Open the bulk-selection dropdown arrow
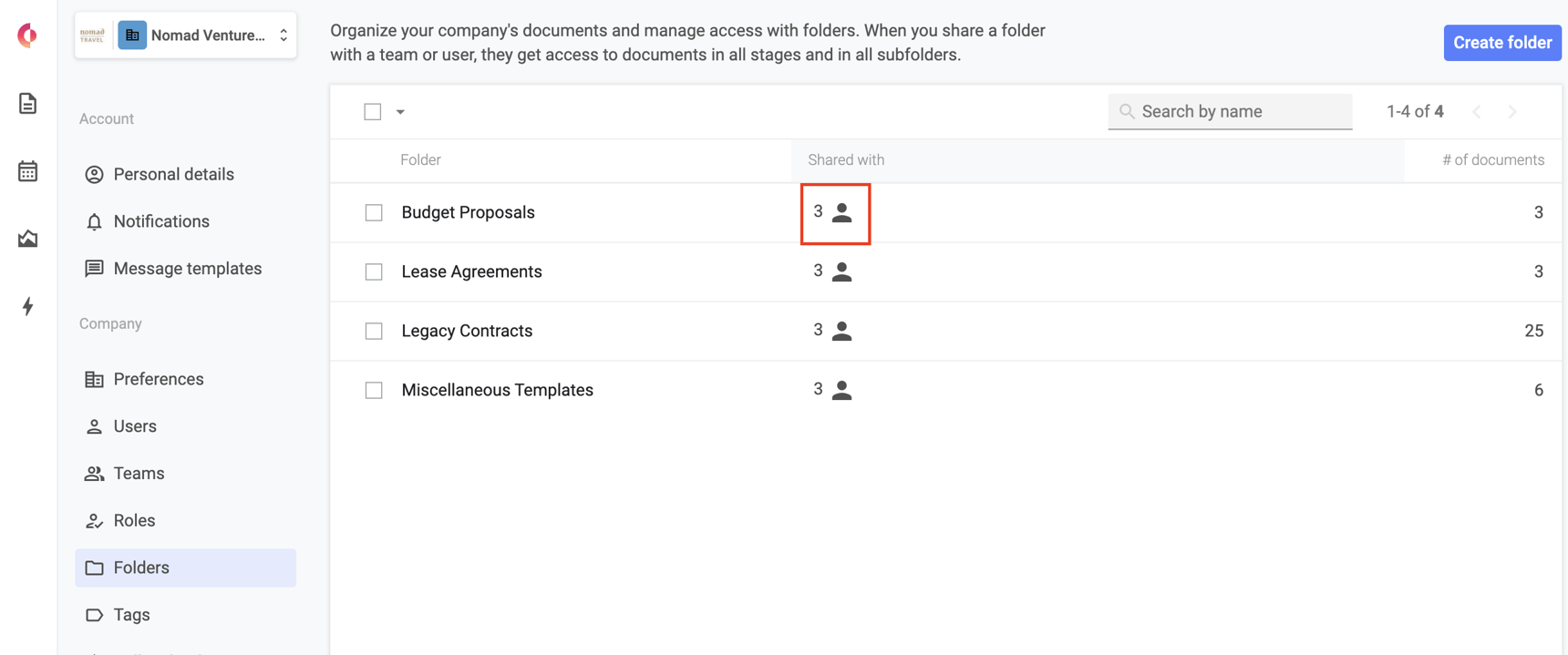This screenshot has height=655, width=1568. [x=398, y=110]
